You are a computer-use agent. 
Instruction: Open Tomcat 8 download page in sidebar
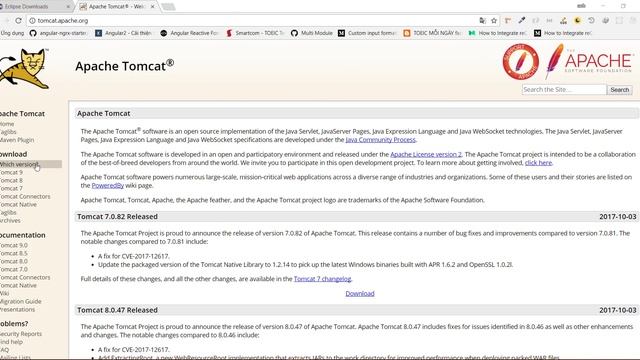tap(11, 180)
